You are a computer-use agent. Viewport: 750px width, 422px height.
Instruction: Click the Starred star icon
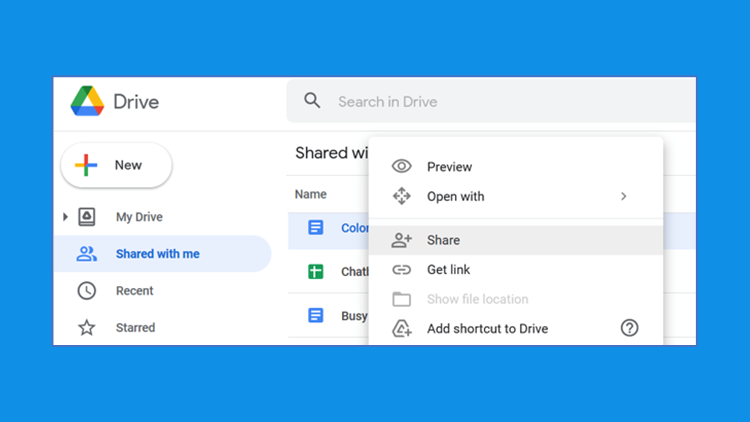[x=87, y=328]
